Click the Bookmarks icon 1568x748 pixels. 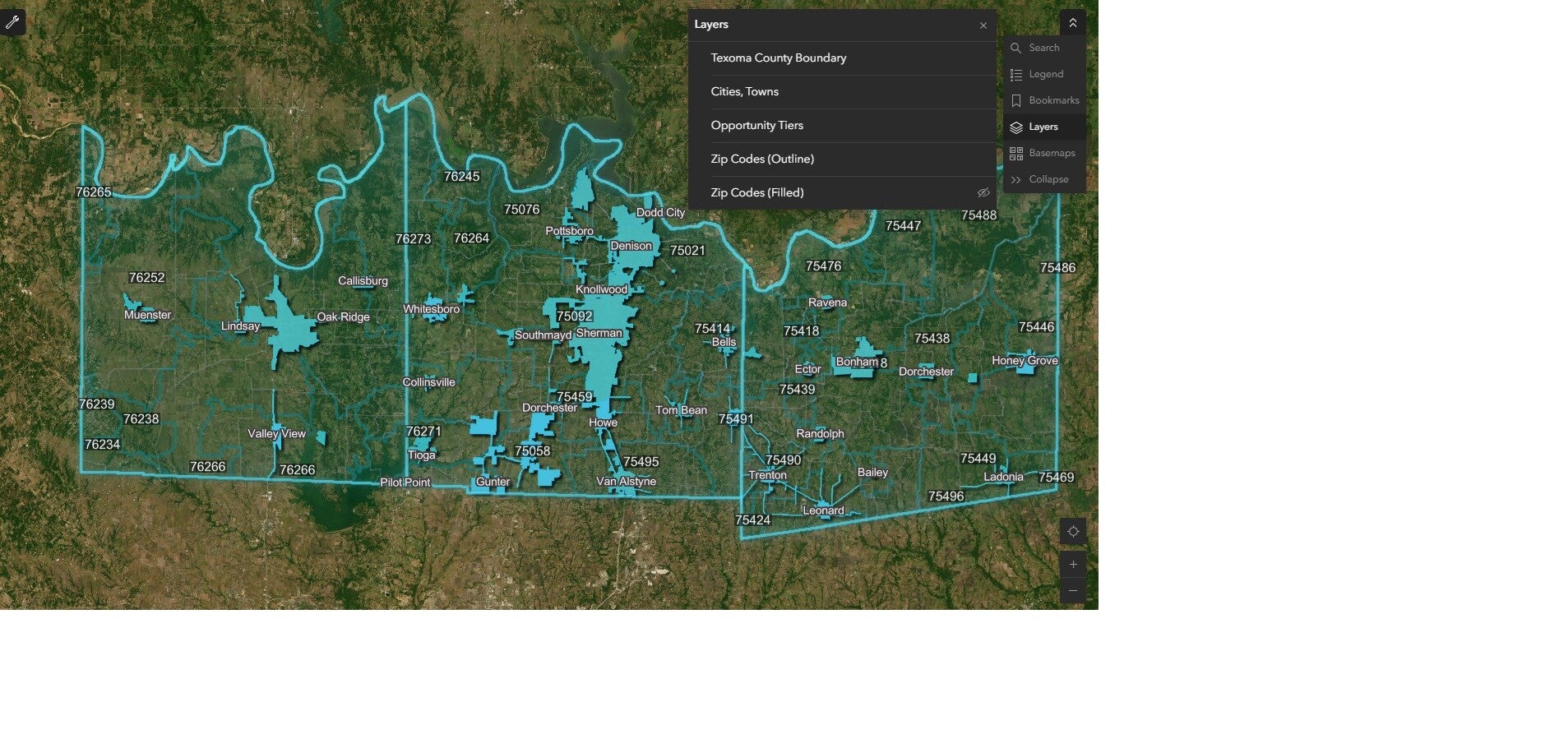pos(1016,101)
